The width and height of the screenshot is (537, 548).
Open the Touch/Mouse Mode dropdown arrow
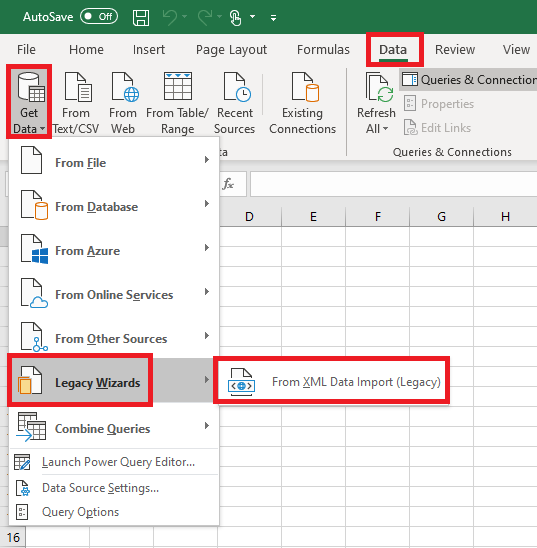point(252,16)
